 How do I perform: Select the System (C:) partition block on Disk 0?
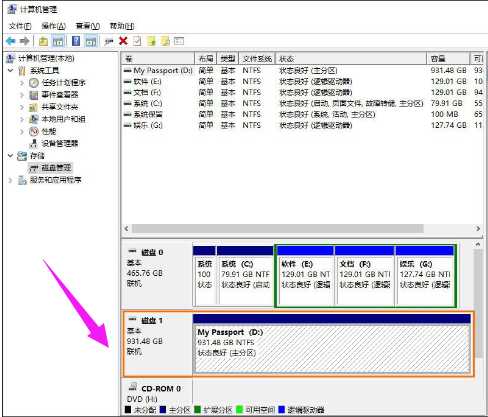pos(245,276)
